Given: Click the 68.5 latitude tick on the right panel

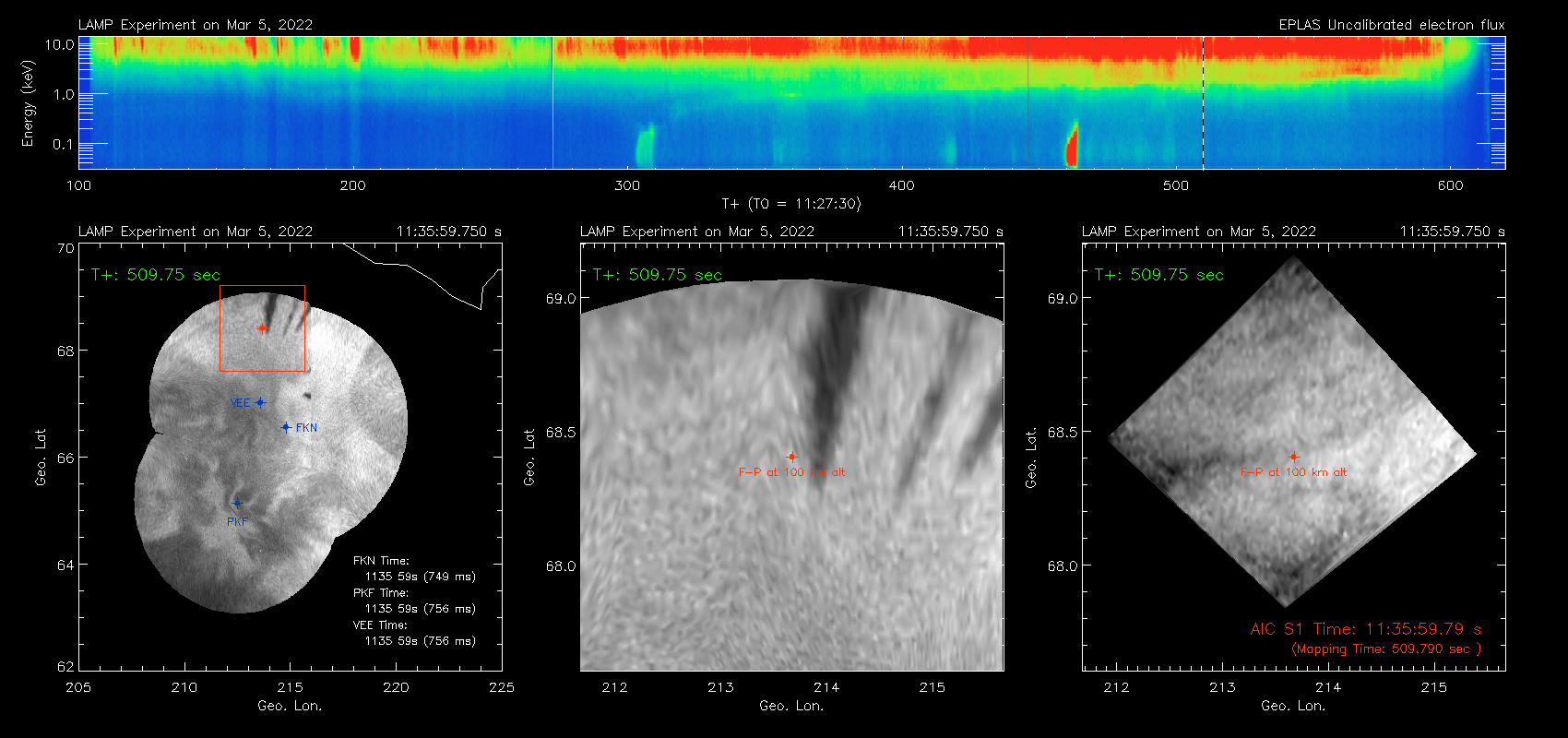Looking at the screenshot, I should pos(1063,432).
